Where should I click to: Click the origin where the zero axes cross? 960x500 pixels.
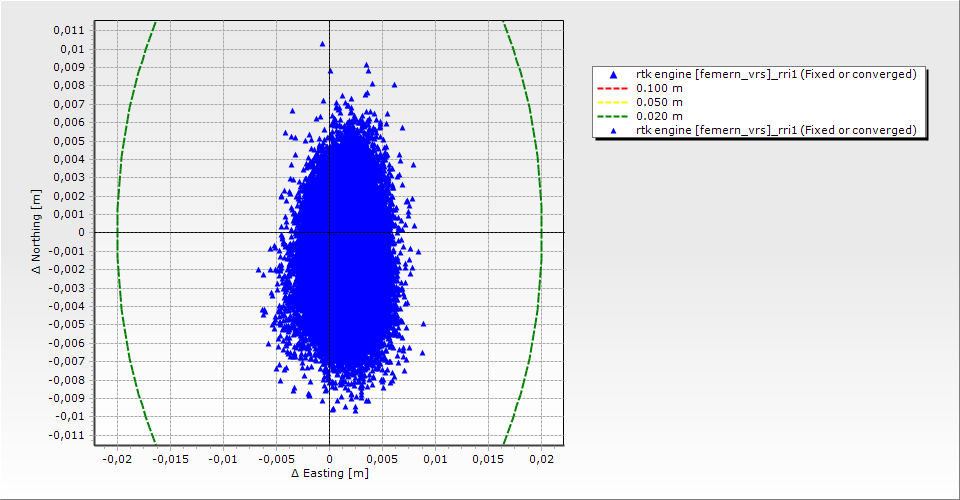tap(329, 232)
